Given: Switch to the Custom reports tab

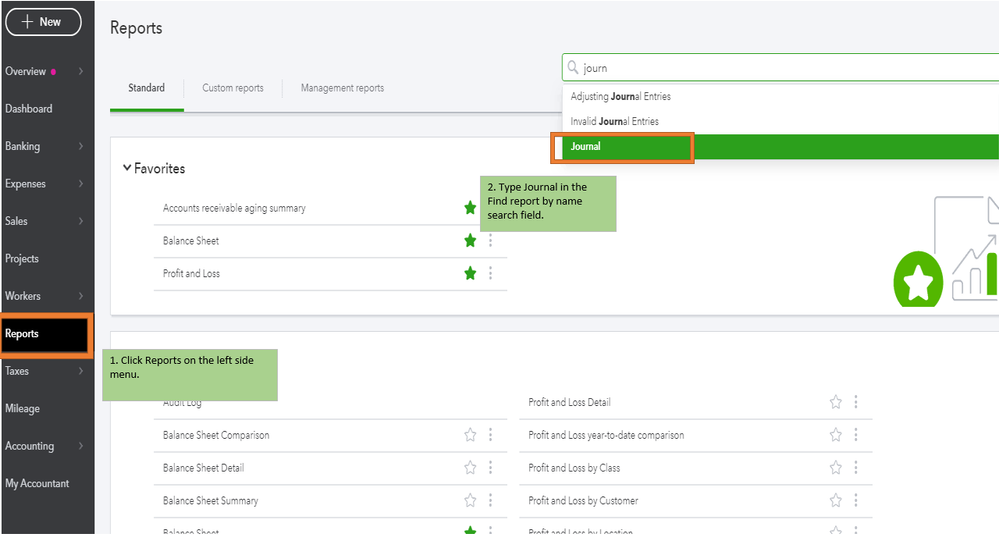Looking at the screenshot, I should (233, 88).
